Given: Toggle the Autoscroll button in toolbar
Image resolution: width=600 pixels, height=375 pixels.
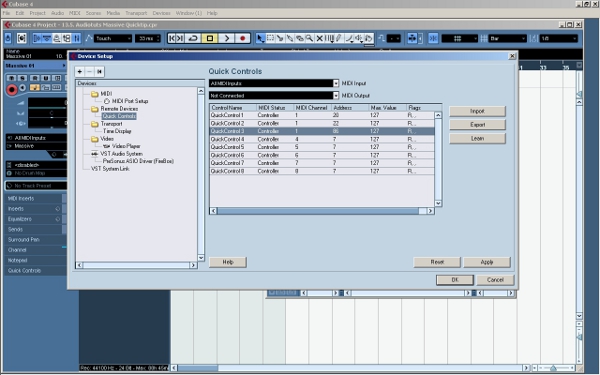Looking at the screenshot, I should tap(411, 38).
